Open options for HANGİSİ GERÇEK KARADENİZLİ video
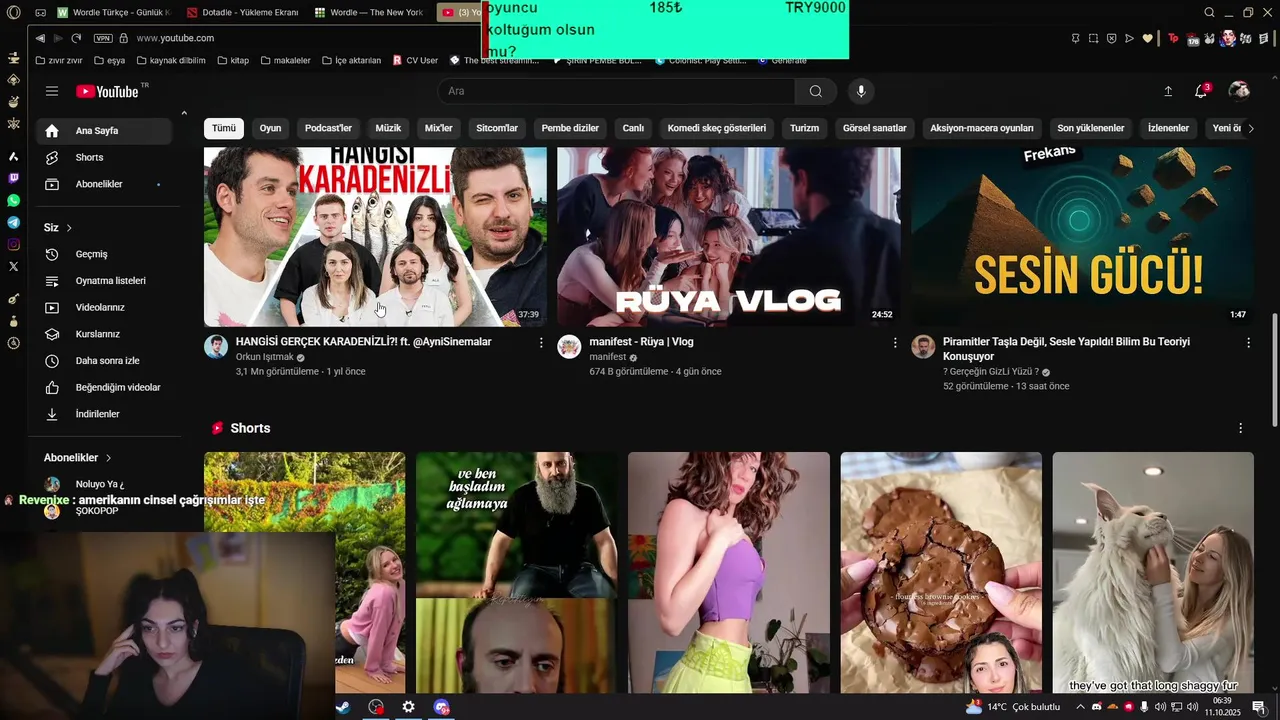Image resolution: width=1280 pixels, height=720 pixels. click(541, 342)
